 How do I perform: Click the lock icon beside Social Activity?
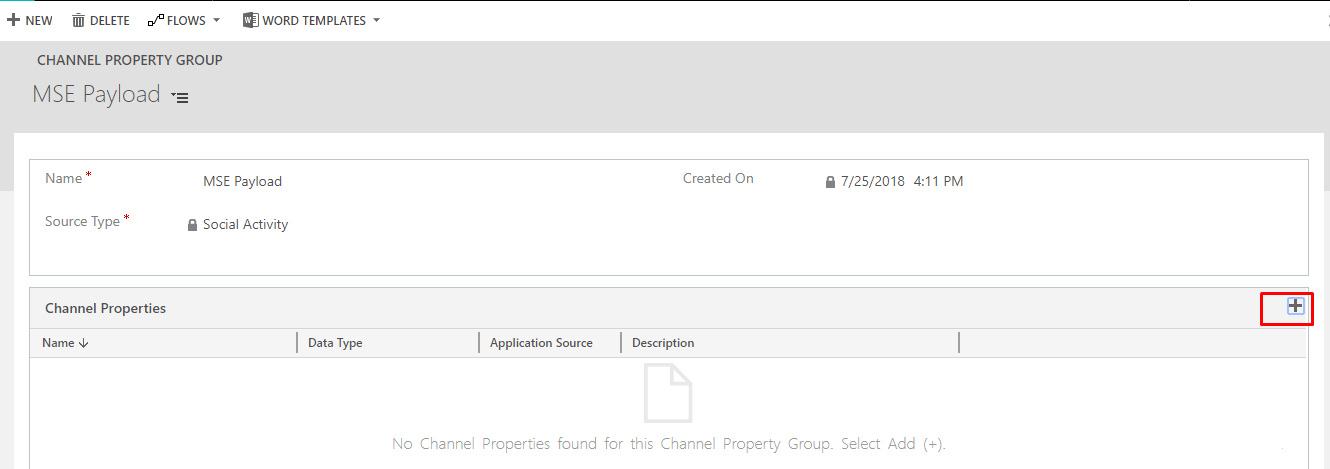point(193,225)
